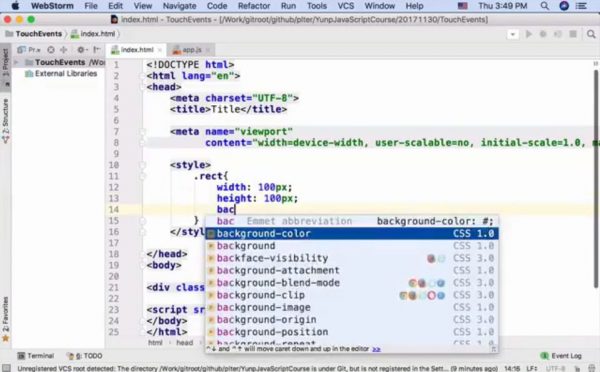Open Siri from the menu bar
600x372 pixels.
tap(564, 6)
